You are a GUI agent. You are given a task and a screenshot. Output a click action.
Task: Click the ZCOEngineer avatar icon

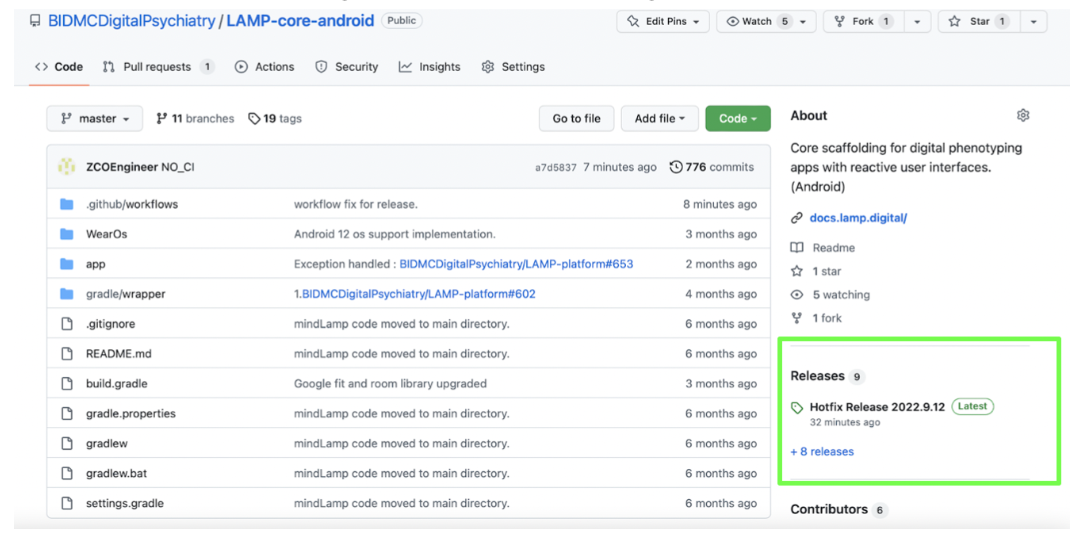pos(66,167)
